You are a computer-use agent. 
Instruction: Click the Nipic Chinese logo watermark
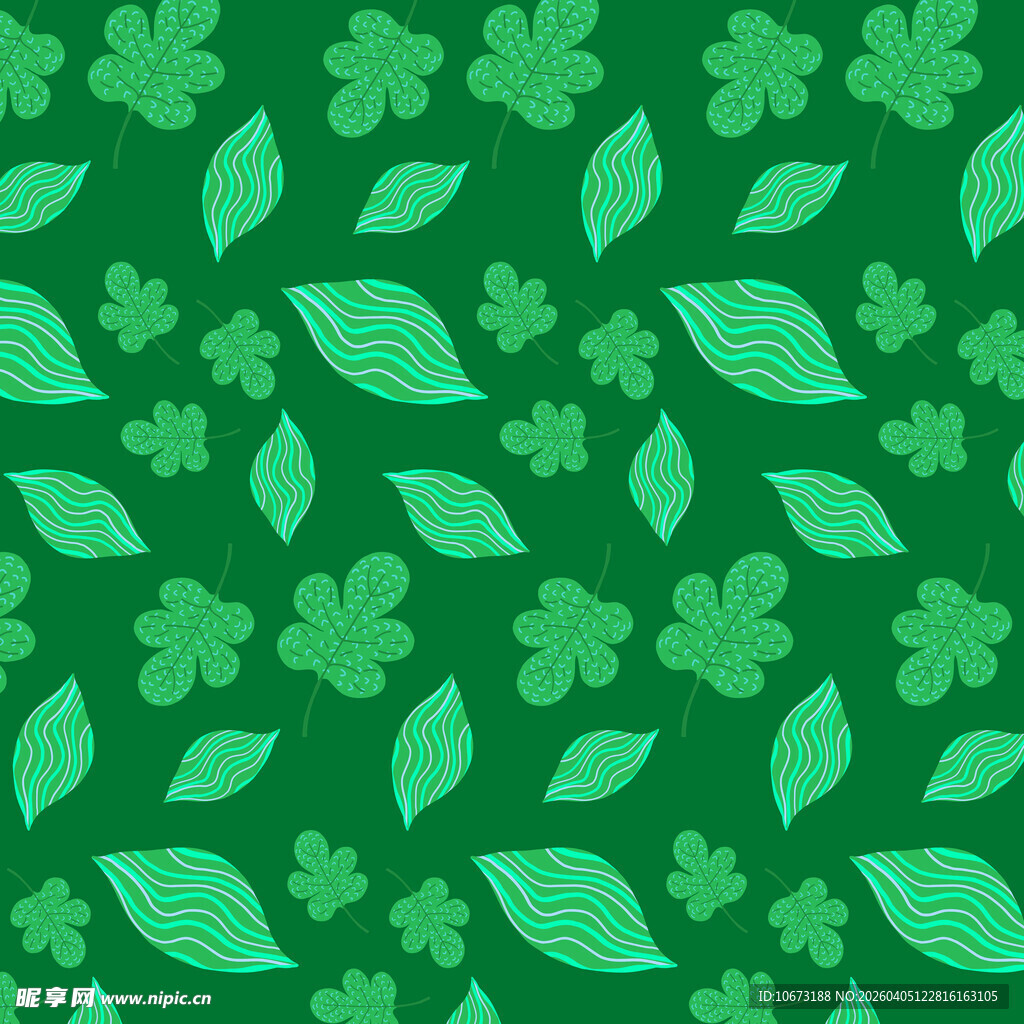pos(55,997)
